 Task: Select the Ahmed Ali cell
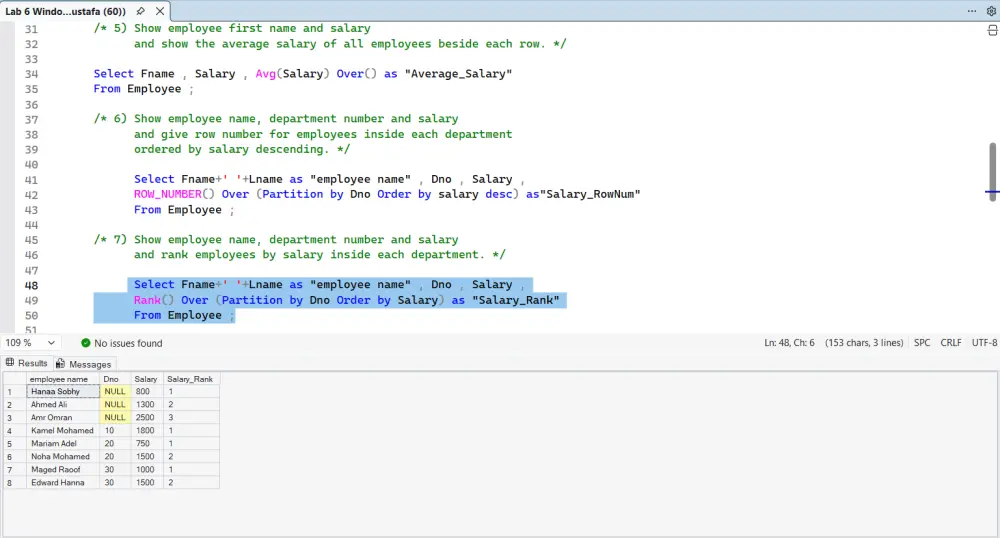pos(63,405)
